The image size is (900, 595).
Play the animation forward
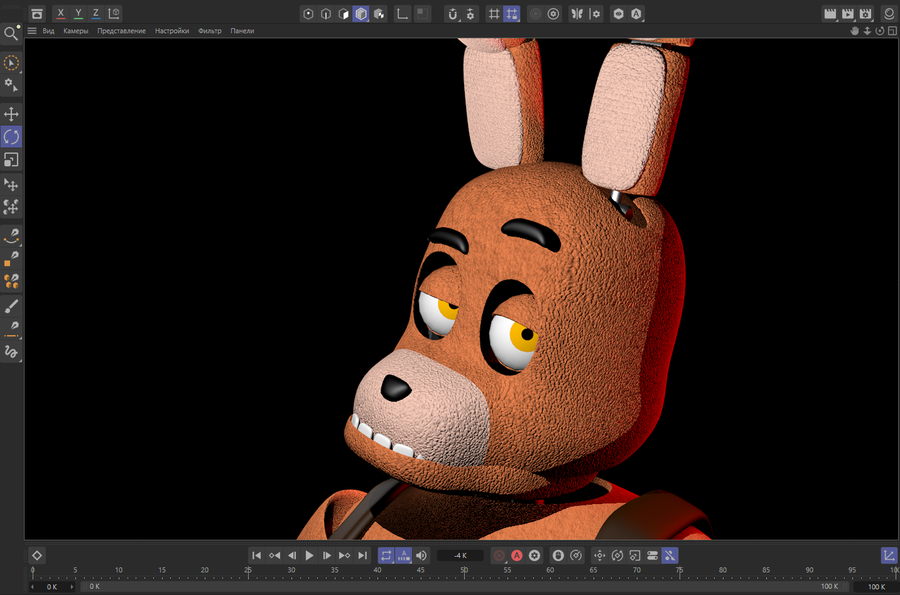coord(309,555)
